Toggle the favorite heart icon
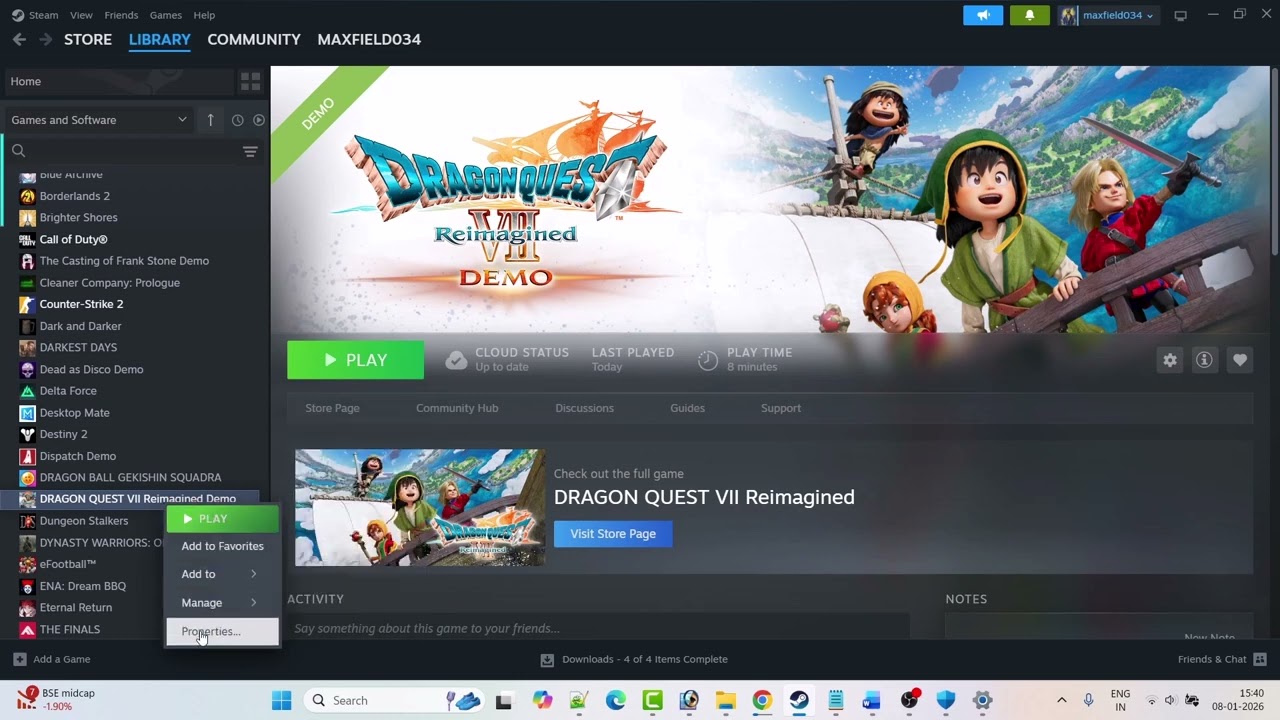The image size is (1280, 720). (x=1240, y=360)
